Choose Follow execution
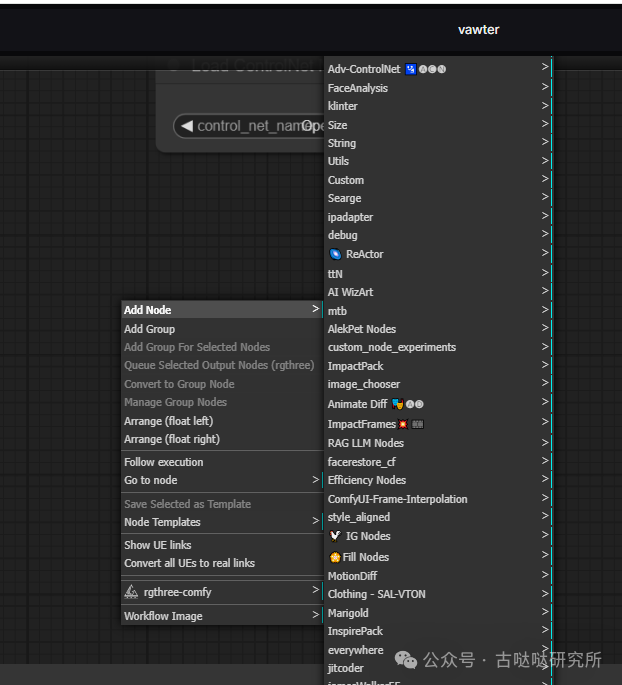This screenshot has height=685, width=622. [222, 462]
